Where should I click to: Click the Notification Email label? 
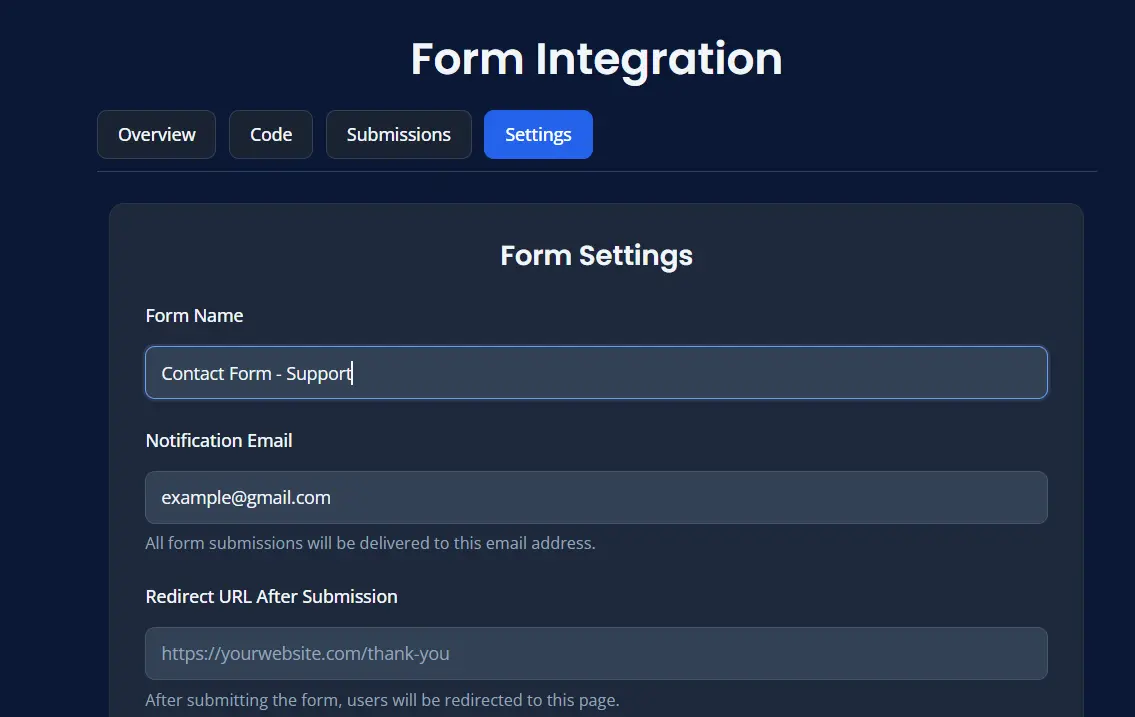[x=218, y=440]
